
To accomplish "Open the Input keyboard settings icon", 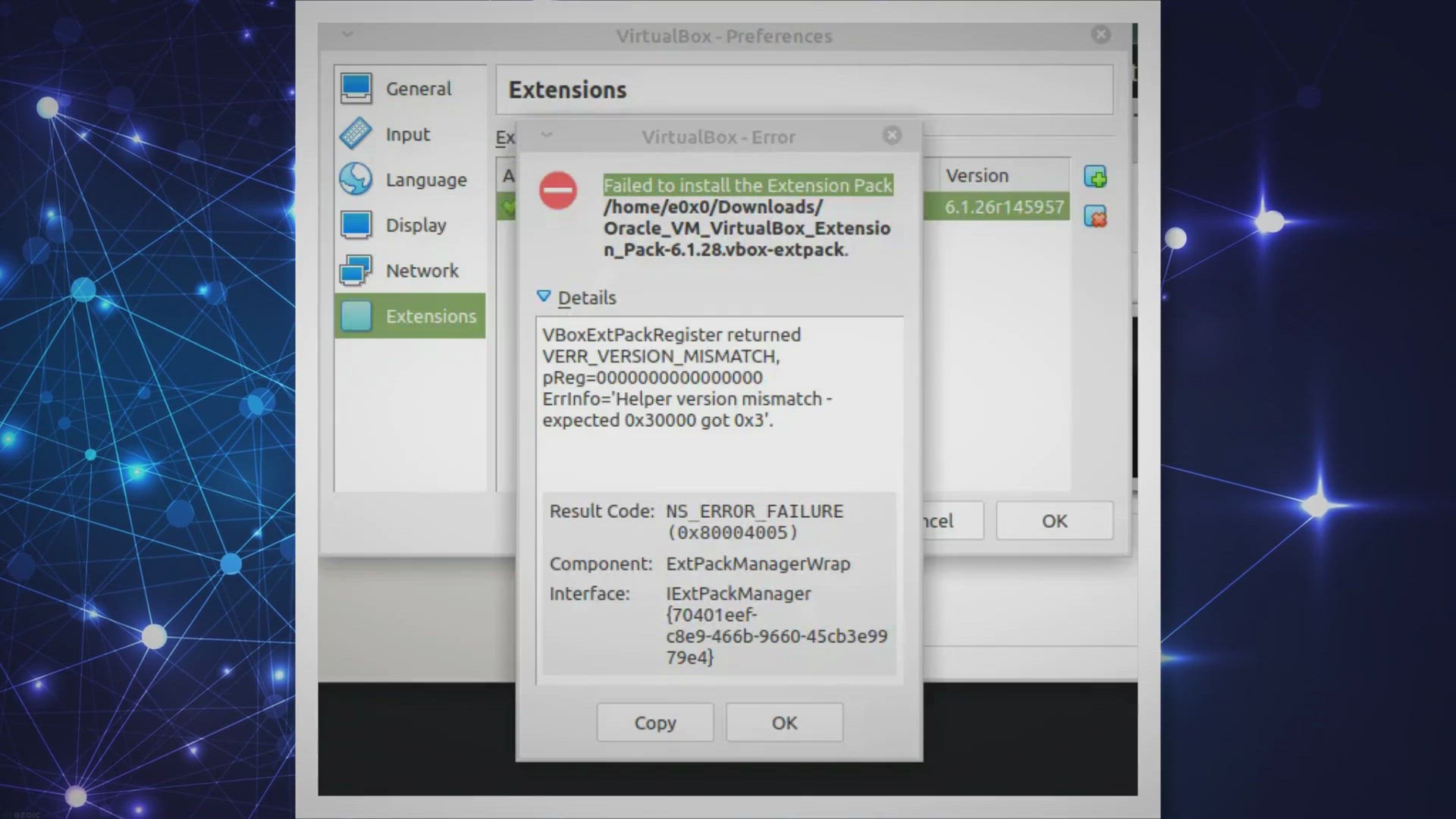I will point(356,134).
